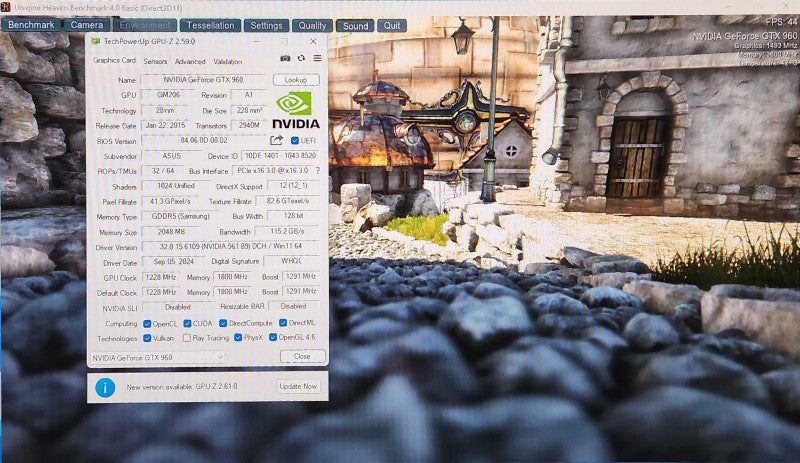The height and width of the screenshot is (463, 800).
Task: Switch to the Validation tab
Action: (228, 61)
